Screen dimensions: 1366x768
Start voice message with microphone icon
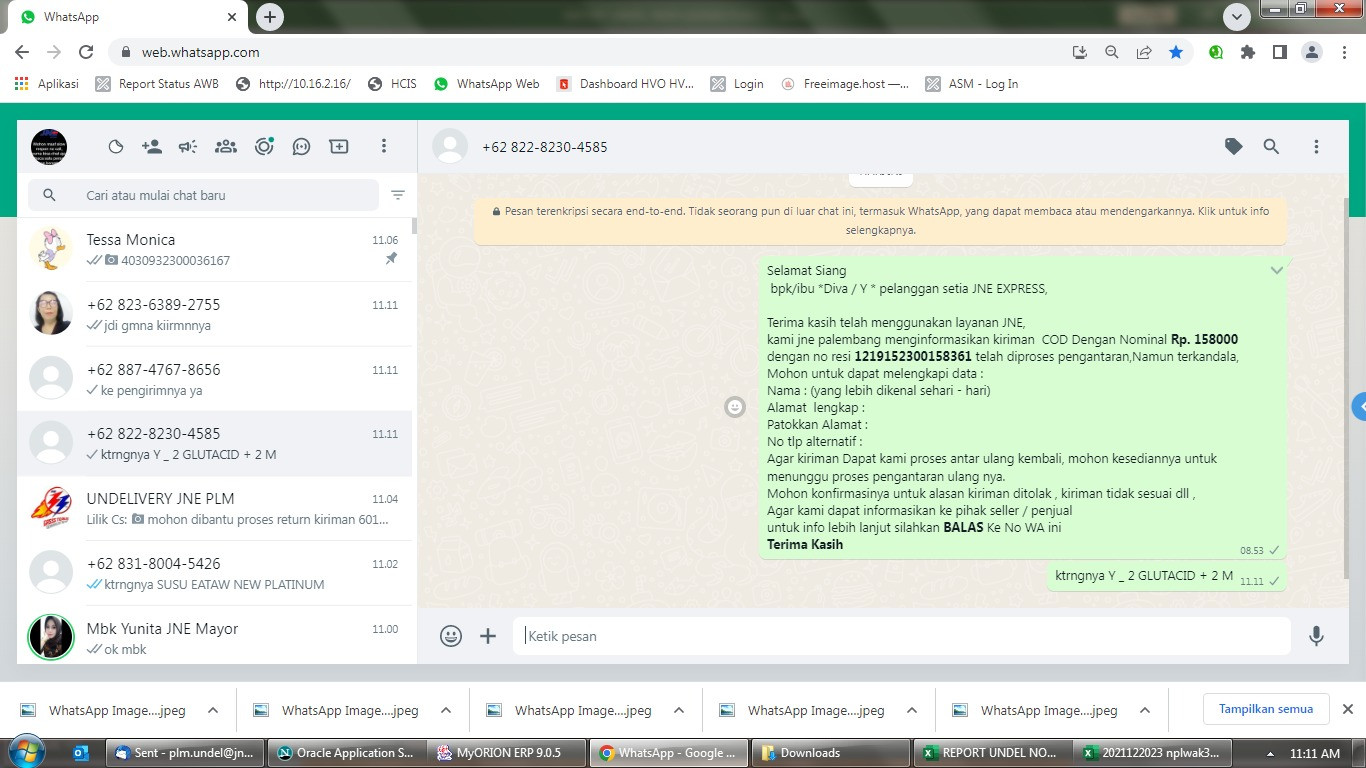(1316, 636)
